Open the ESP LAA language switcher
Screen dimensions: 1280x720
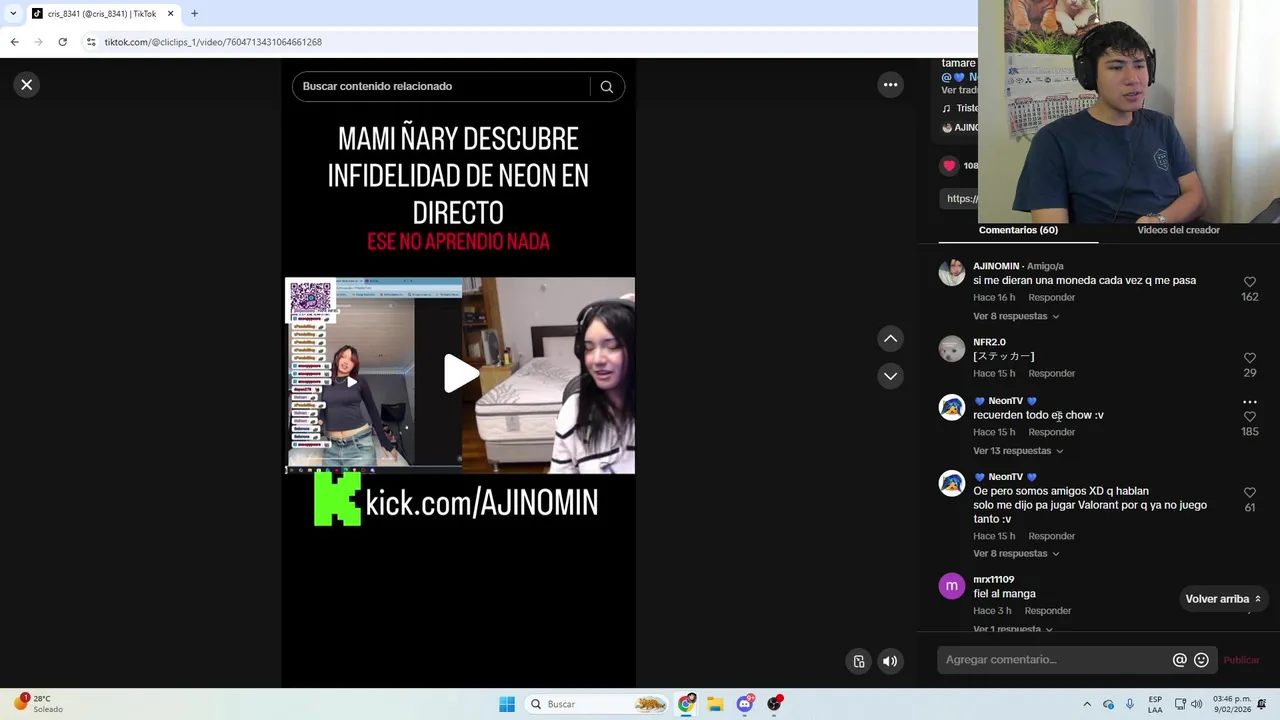point(1155,704)
